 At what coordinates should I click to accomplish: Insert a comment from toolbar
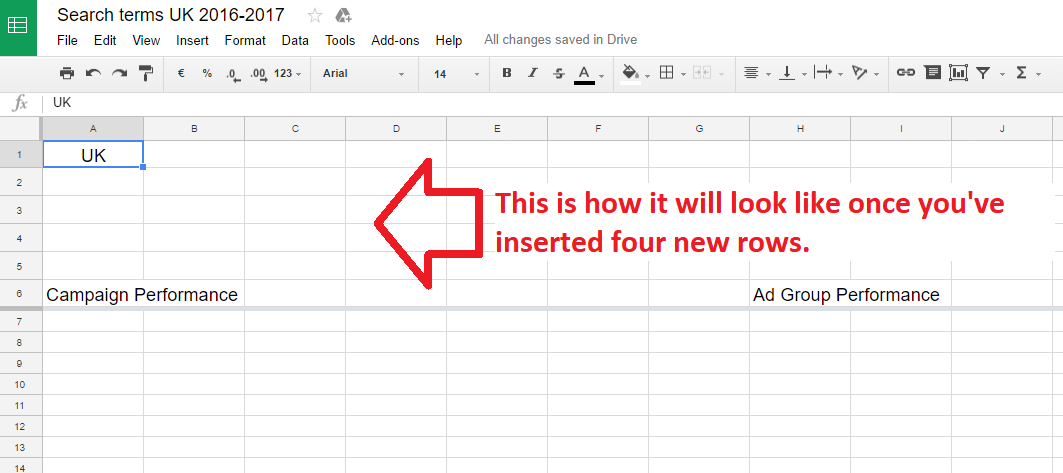tap(932, 73)
